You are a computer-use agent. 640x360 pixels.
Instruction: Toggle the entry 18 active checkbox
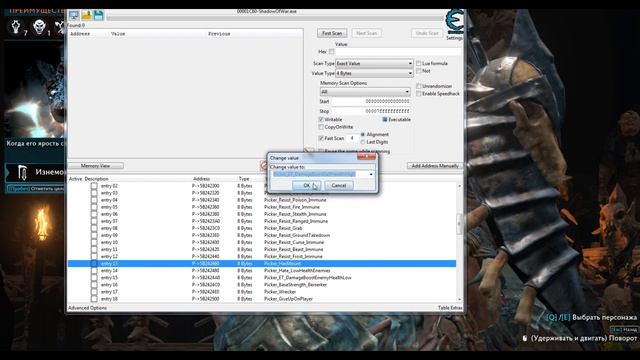click(x=94, y=299)
